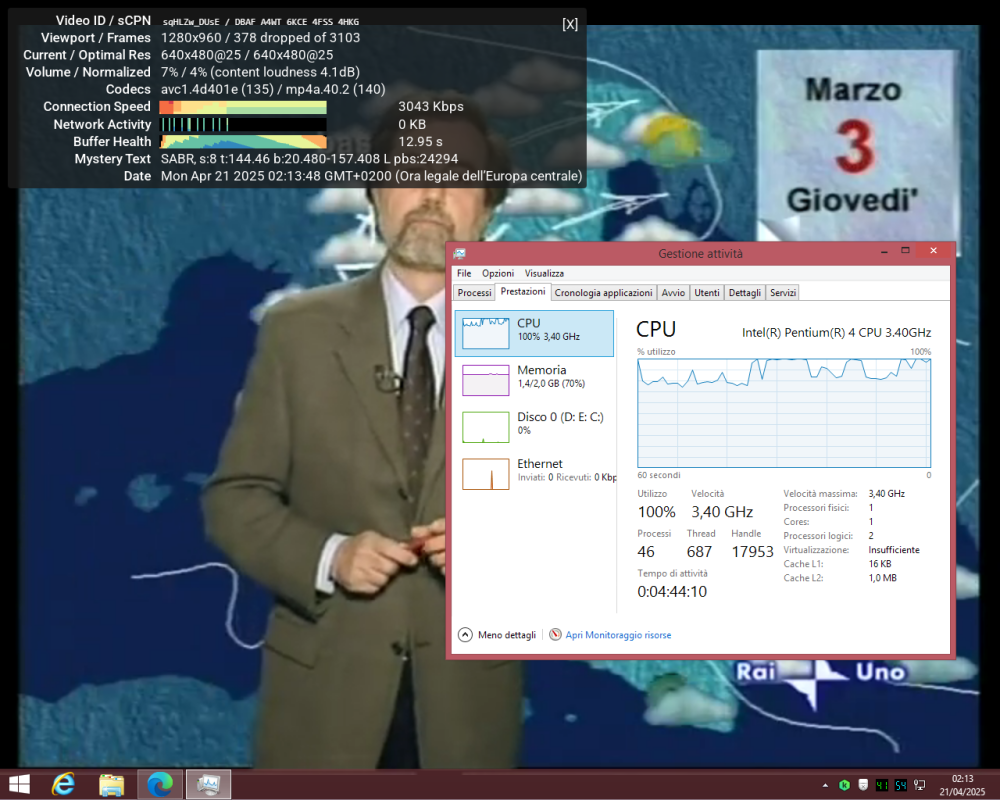Click inside the 60-second CPU utilization graph
The image size is (1000, 800).
coord(783,412)
